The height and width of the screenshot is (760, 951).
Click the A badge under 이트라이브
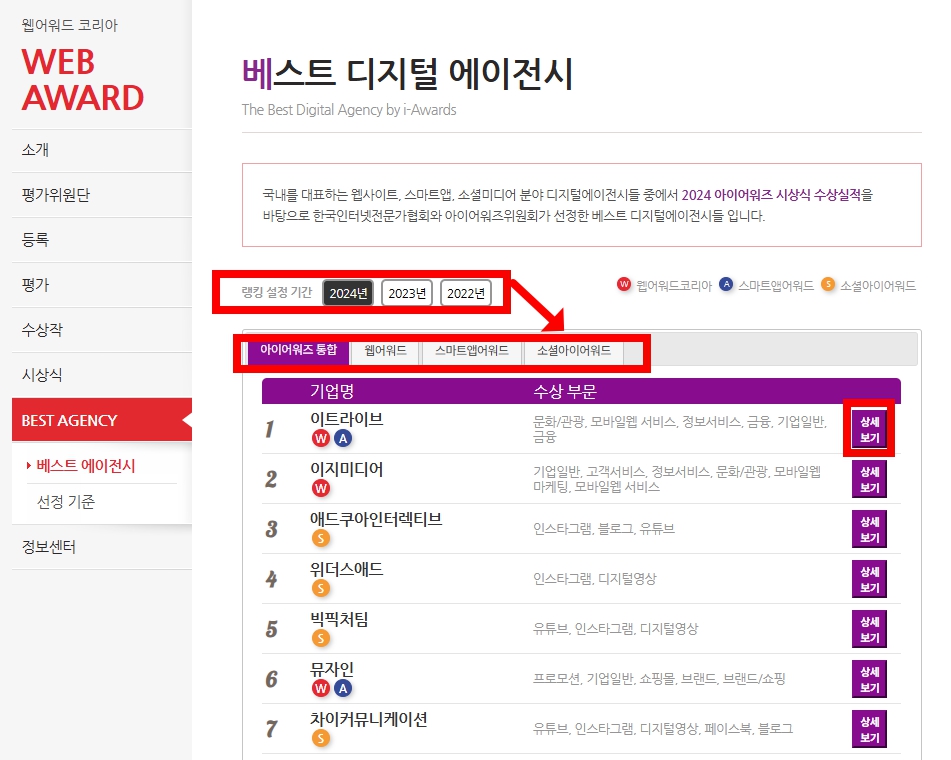[x=343, y=438]
